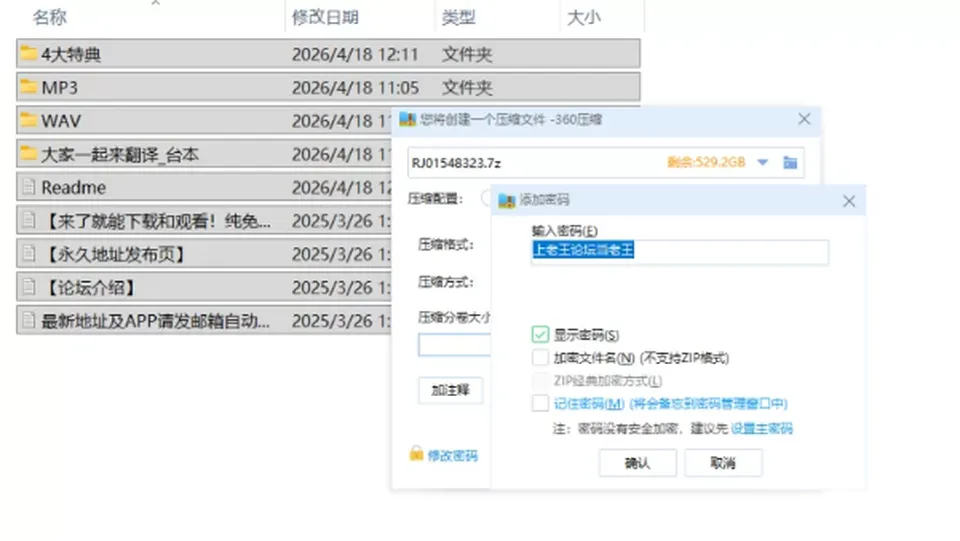960x541 pixels.
Task: Click the 最新地址及APP file's document icon
Action: click(x=28, y=320)
